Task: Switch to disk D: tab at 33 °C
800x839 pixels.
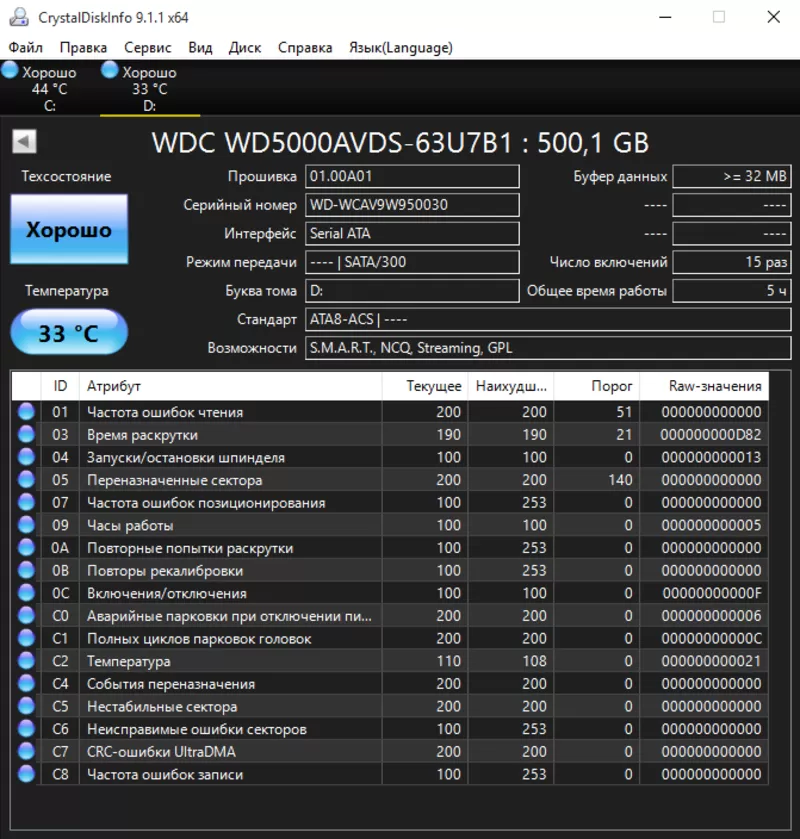Action: click(149, 89)
